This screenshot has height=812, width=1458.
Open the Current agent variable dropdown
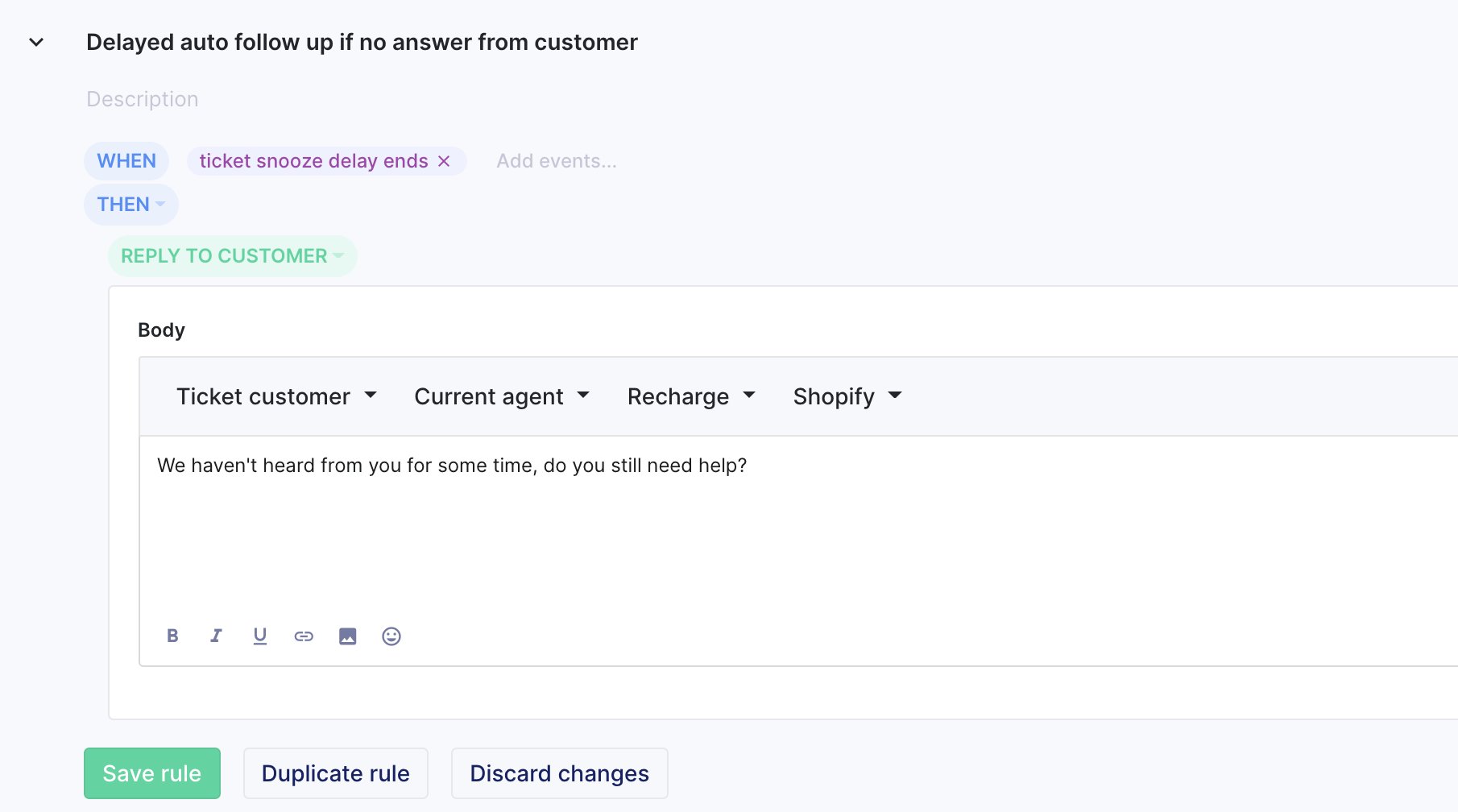coord(502,396)
